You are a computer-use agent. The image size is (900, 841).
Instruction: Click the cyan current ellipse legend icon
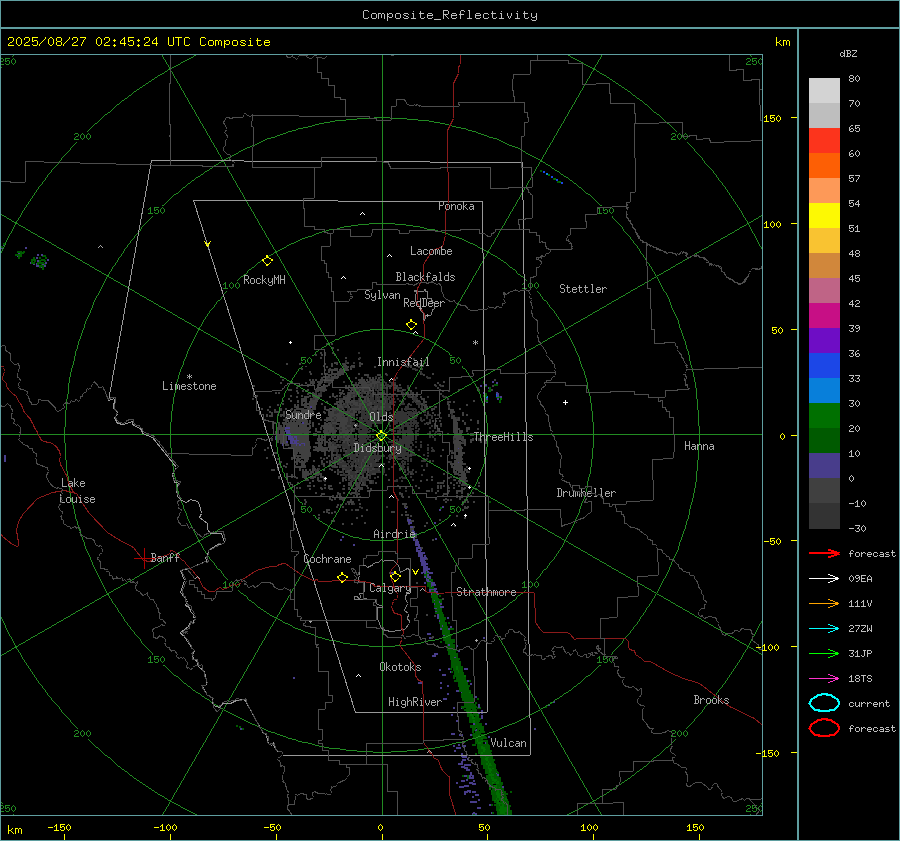click(x=824, y=703)
